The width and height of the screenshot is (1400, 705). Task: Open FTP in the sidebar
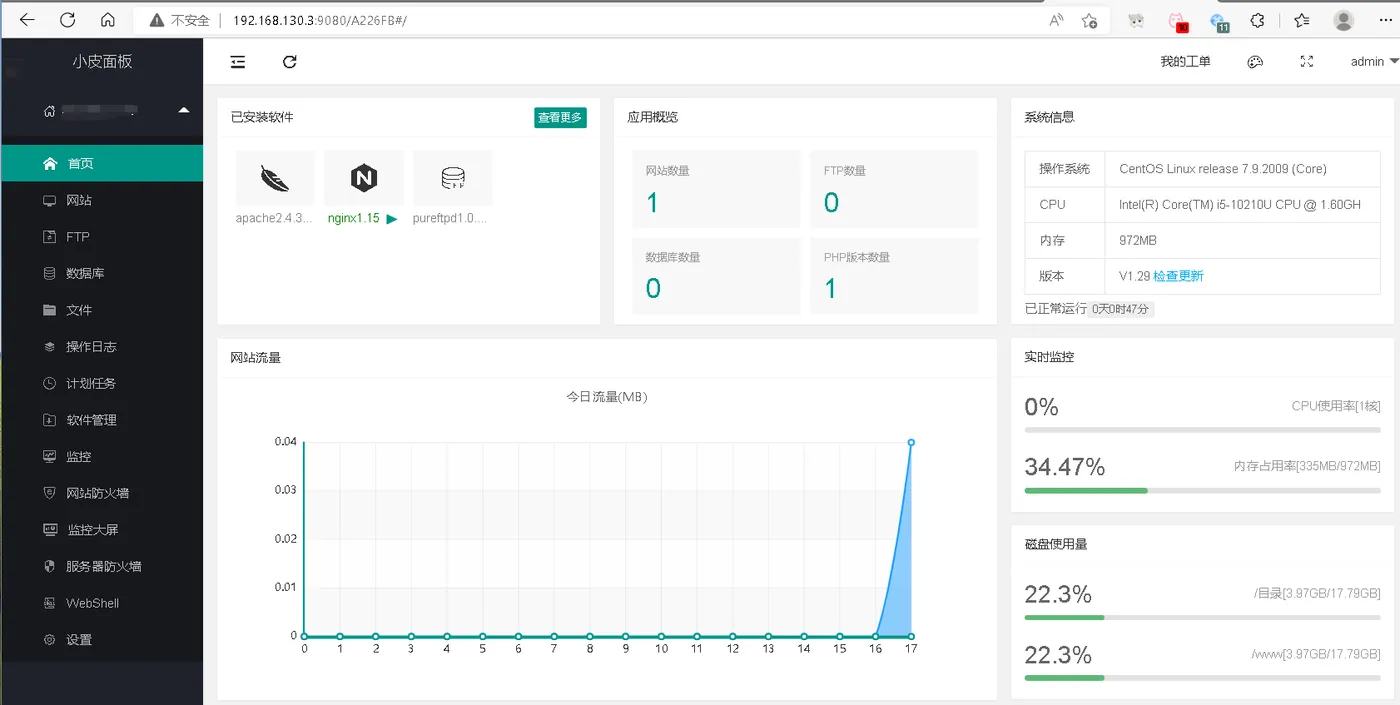pyautogui.click(x=102, y=237)
